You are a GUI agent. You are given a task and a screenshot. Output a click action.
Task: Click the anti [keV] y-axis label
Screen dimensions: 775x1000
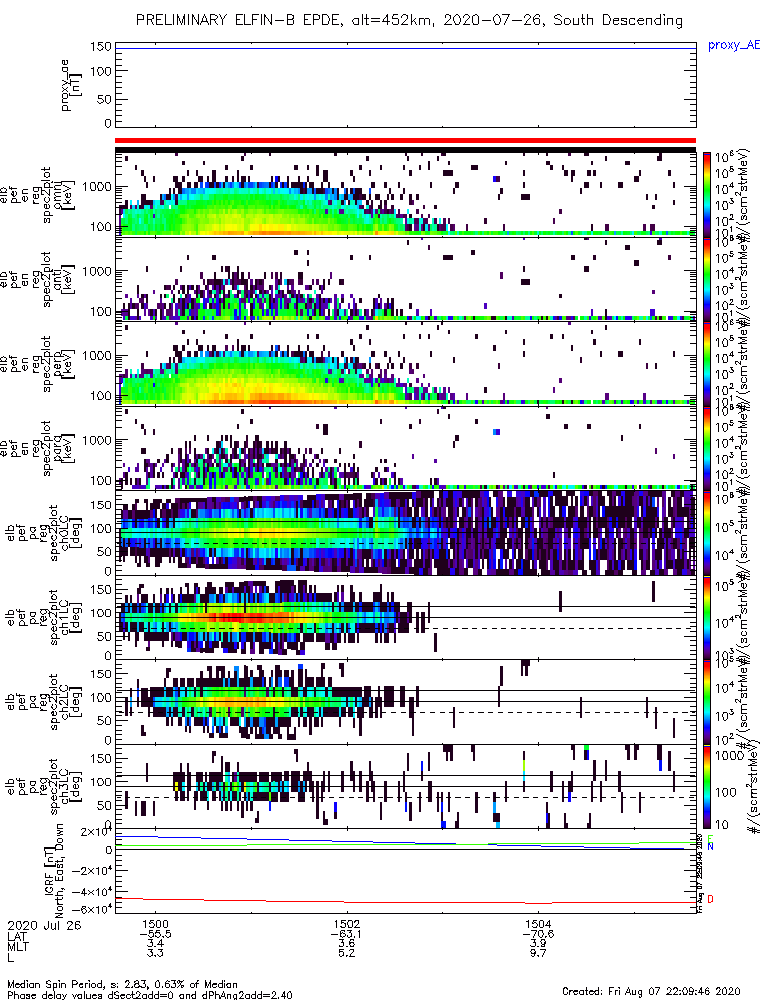[x=63, y=280]
